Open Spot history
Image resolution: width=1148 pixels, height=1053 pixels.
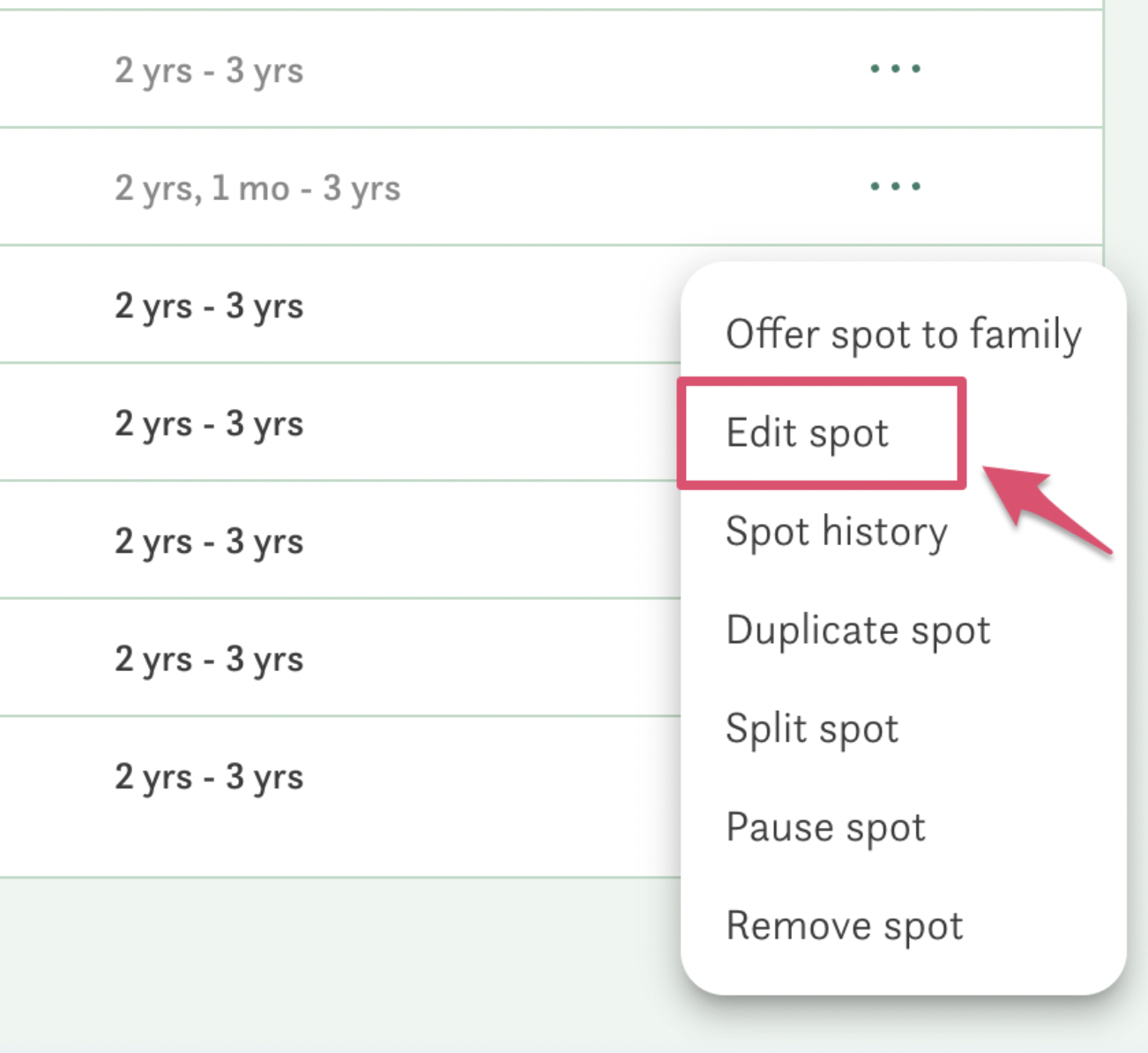pyautogui.click(x=837, y=532)
